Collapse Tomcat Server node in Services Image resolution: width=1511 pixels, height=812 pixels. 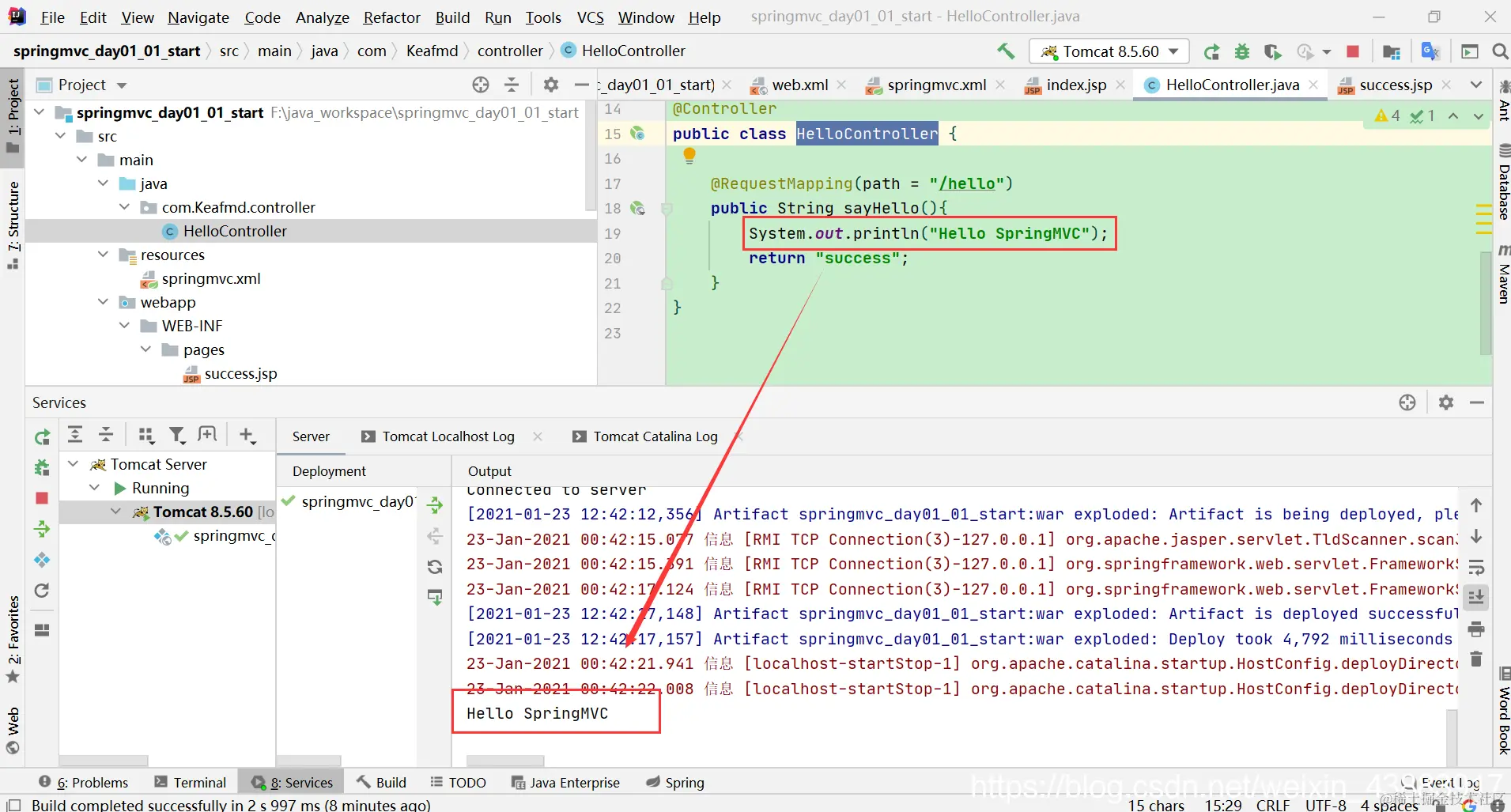[x=74, y=464]
